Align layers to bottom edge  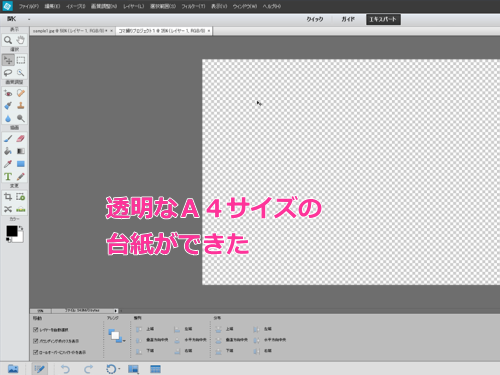(x=145, y=351)
